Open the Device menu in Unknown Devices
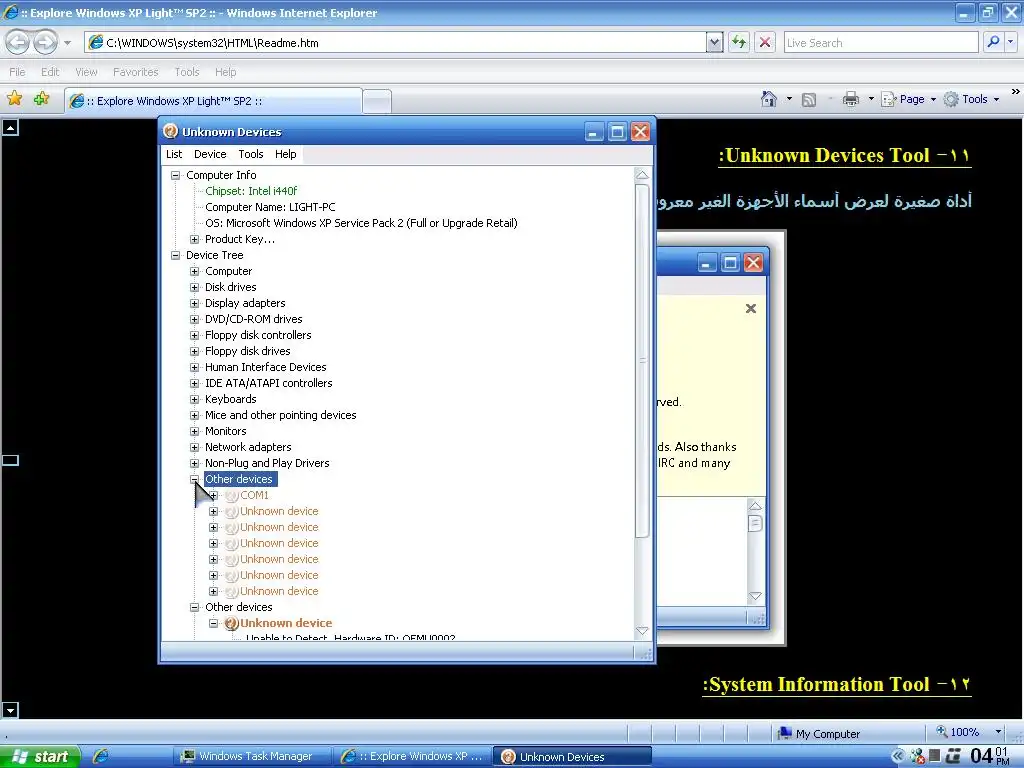 click(210, 154)
